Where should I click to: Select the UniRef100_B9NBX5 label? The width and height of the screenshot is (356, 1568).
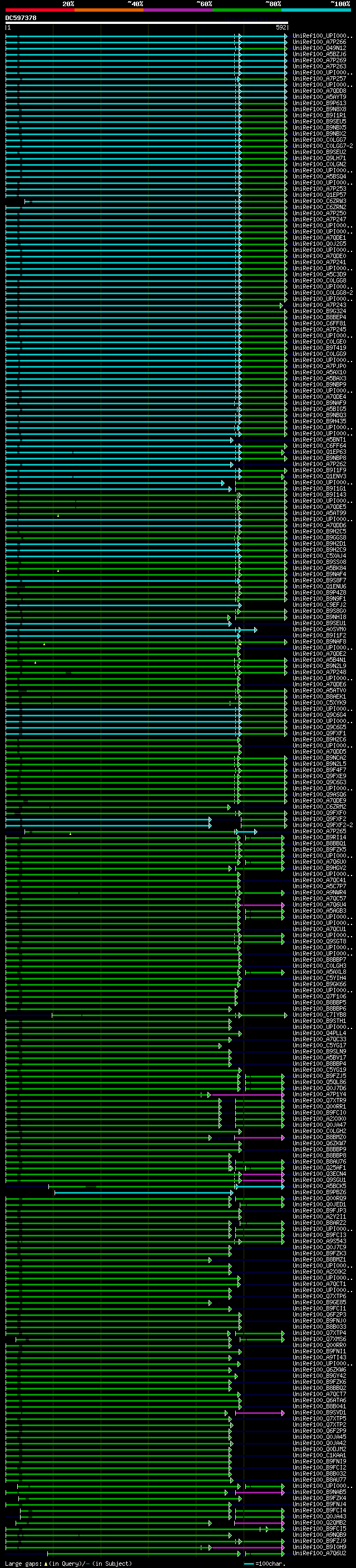pyautogui.click(x=319, y=128)
